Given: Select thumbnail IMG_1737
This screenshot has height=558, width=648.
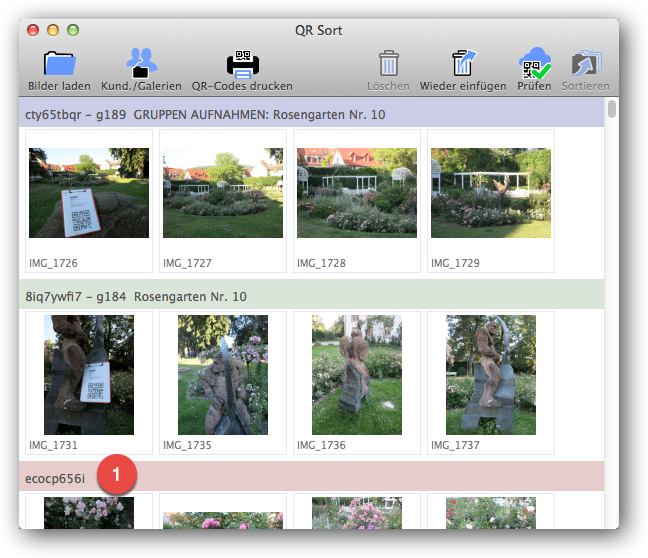Looking at the screenshot, I should pyautogui.click(x=491, y=375).
